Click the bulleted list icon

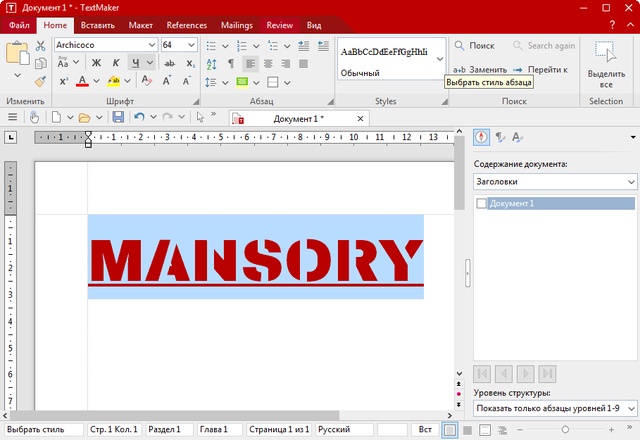[211, 46]
